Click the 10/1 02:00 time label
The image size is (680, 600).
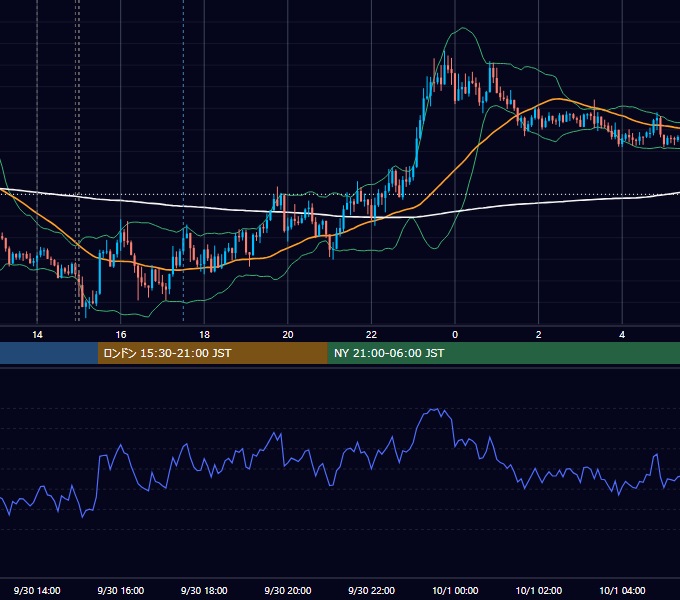click(x=539, y=590)
